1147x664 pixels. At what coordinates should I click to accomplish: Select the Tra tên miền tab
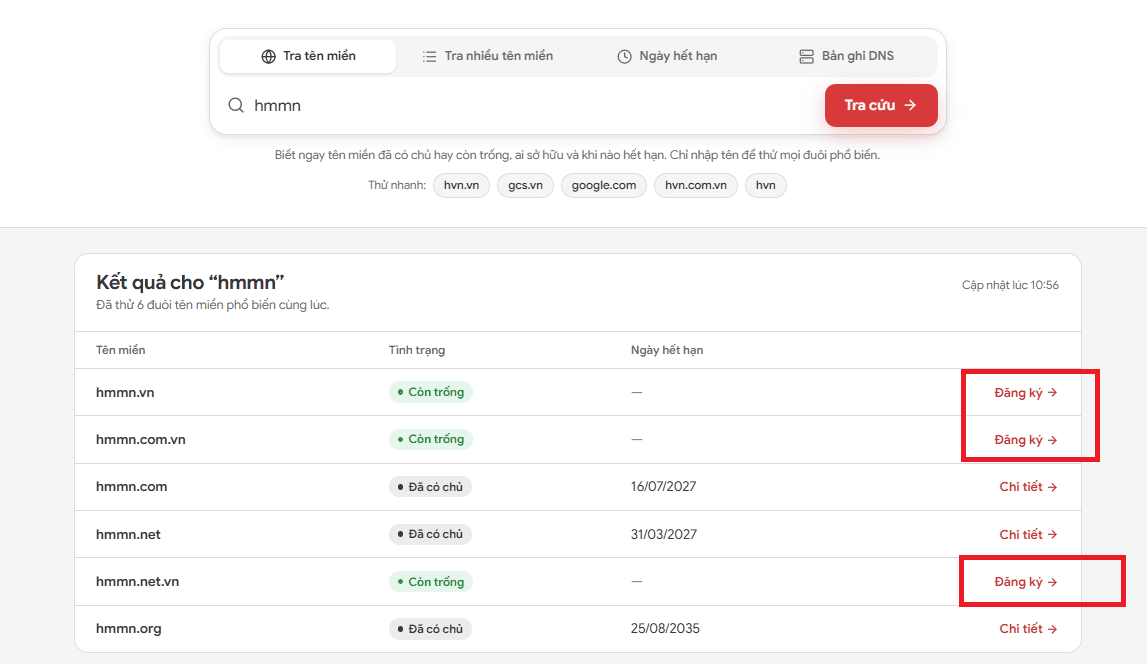click(x=308, y=56)
